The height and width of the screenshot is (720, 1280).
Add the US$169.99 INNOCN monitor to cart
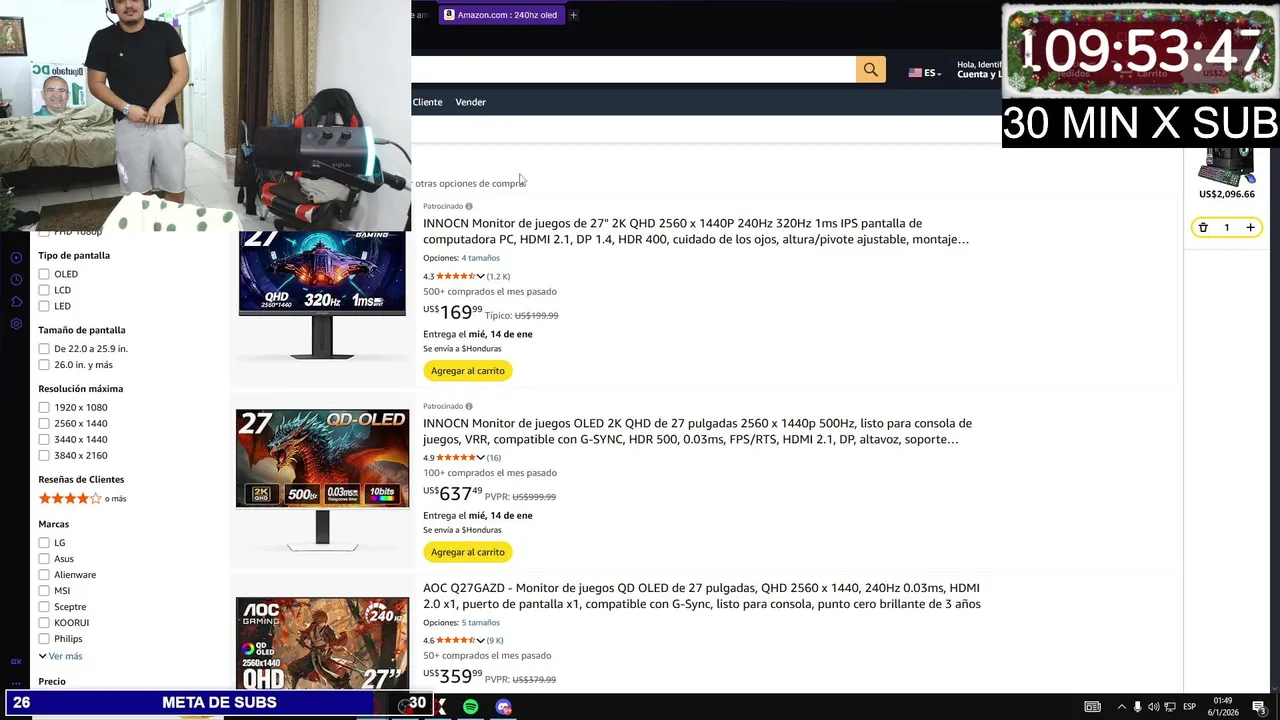point(468,371)
